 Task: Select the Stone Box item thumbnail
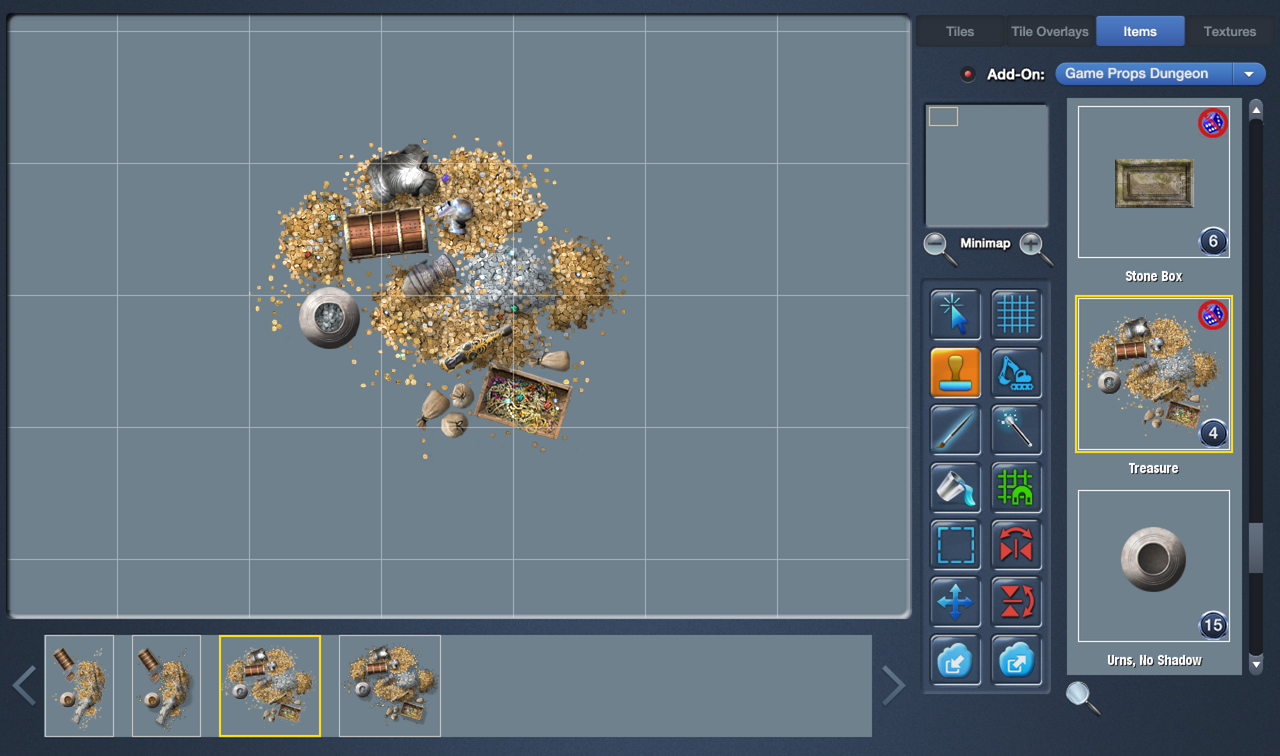point(1154,183)
